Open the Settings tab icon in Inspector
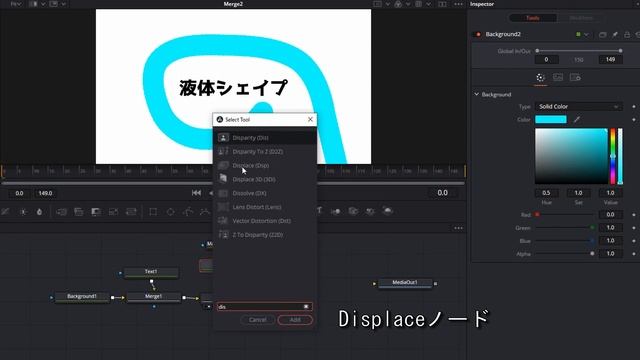640x360 pixels. pos(575,77)
